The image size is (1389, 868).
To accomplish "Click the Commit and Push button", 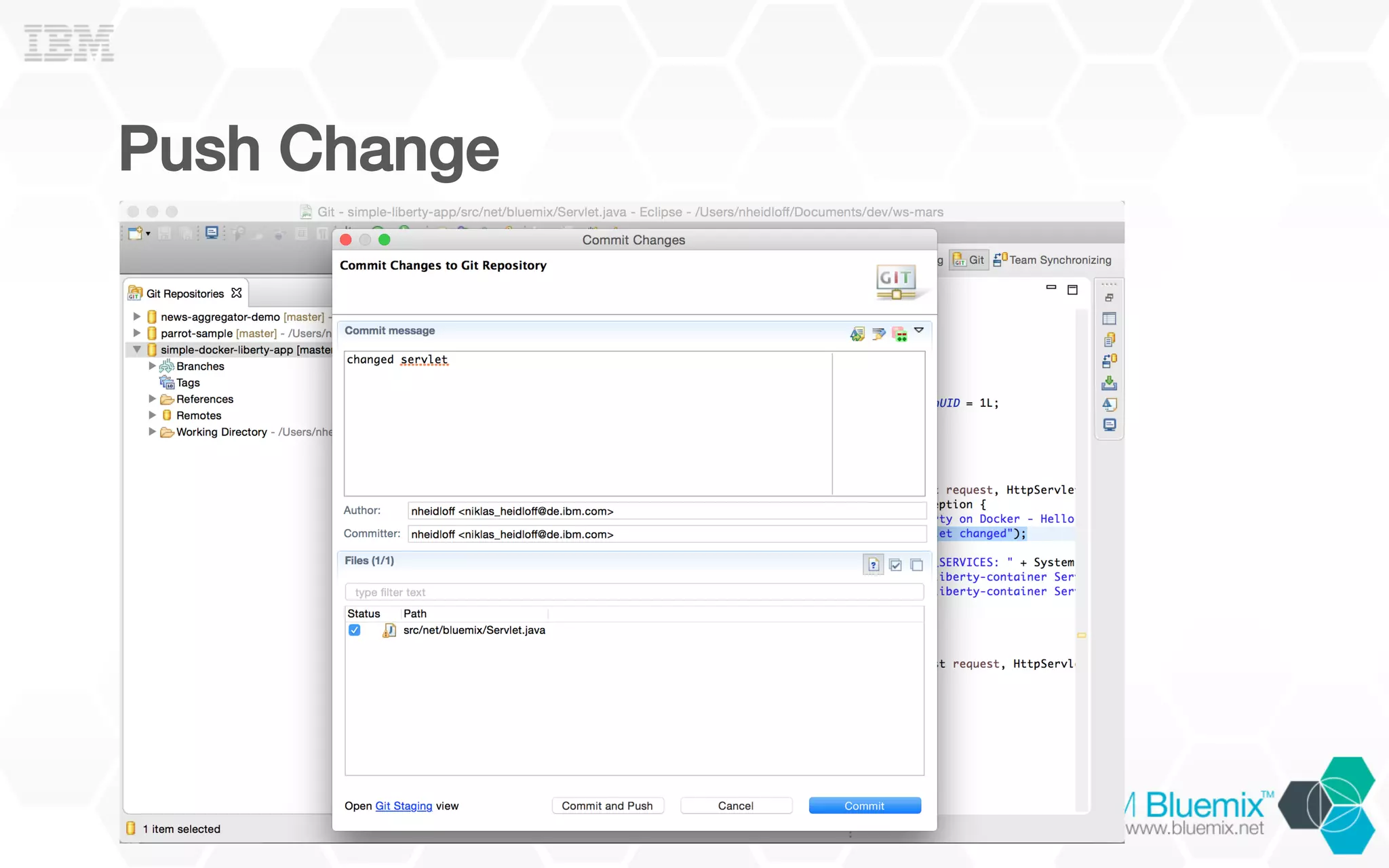I will tap(607, 806).
